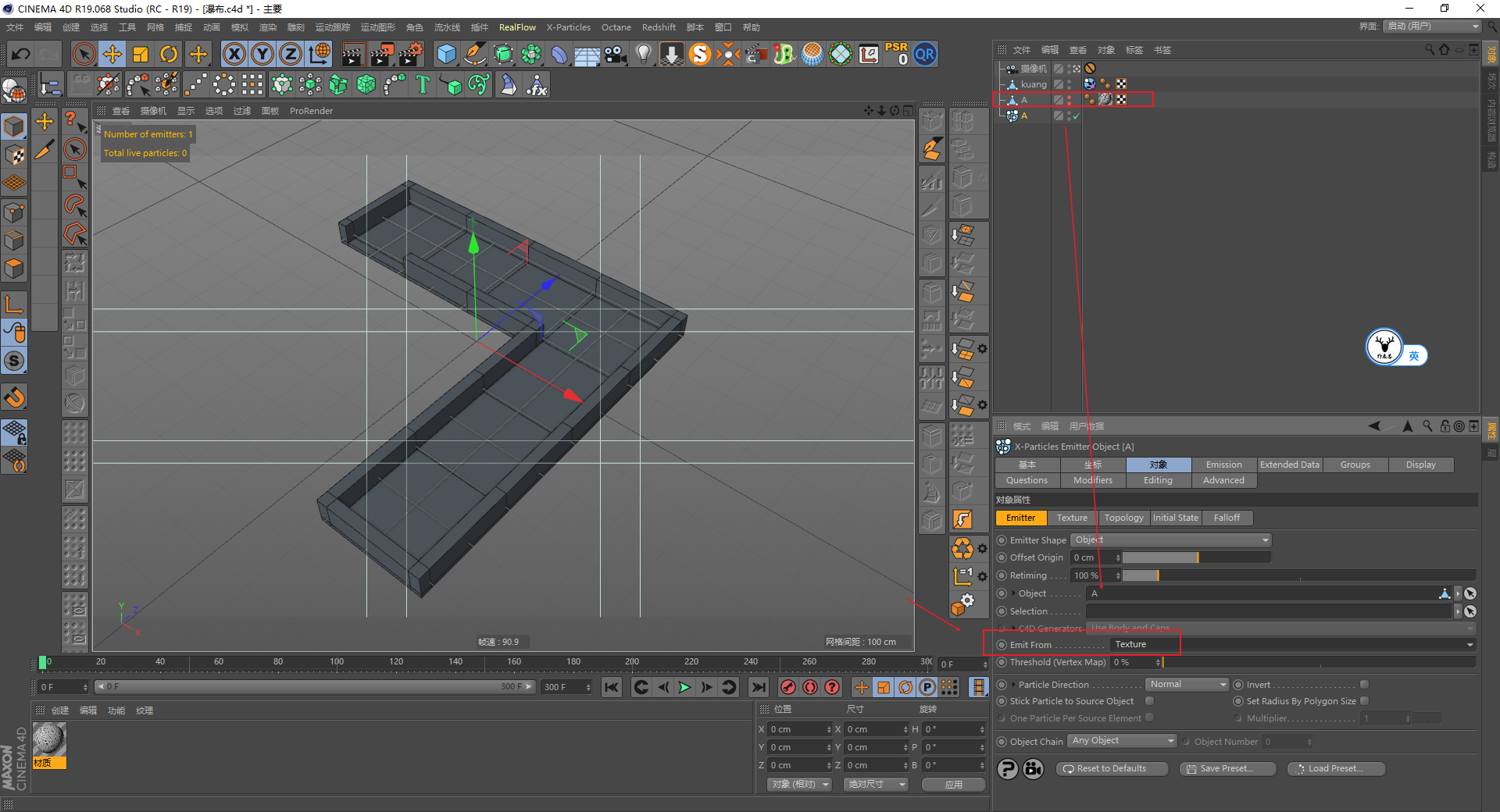Click the lock icon in attributes header
The height and width of the screenshot is (812, 1500).
pos(1445,426)
